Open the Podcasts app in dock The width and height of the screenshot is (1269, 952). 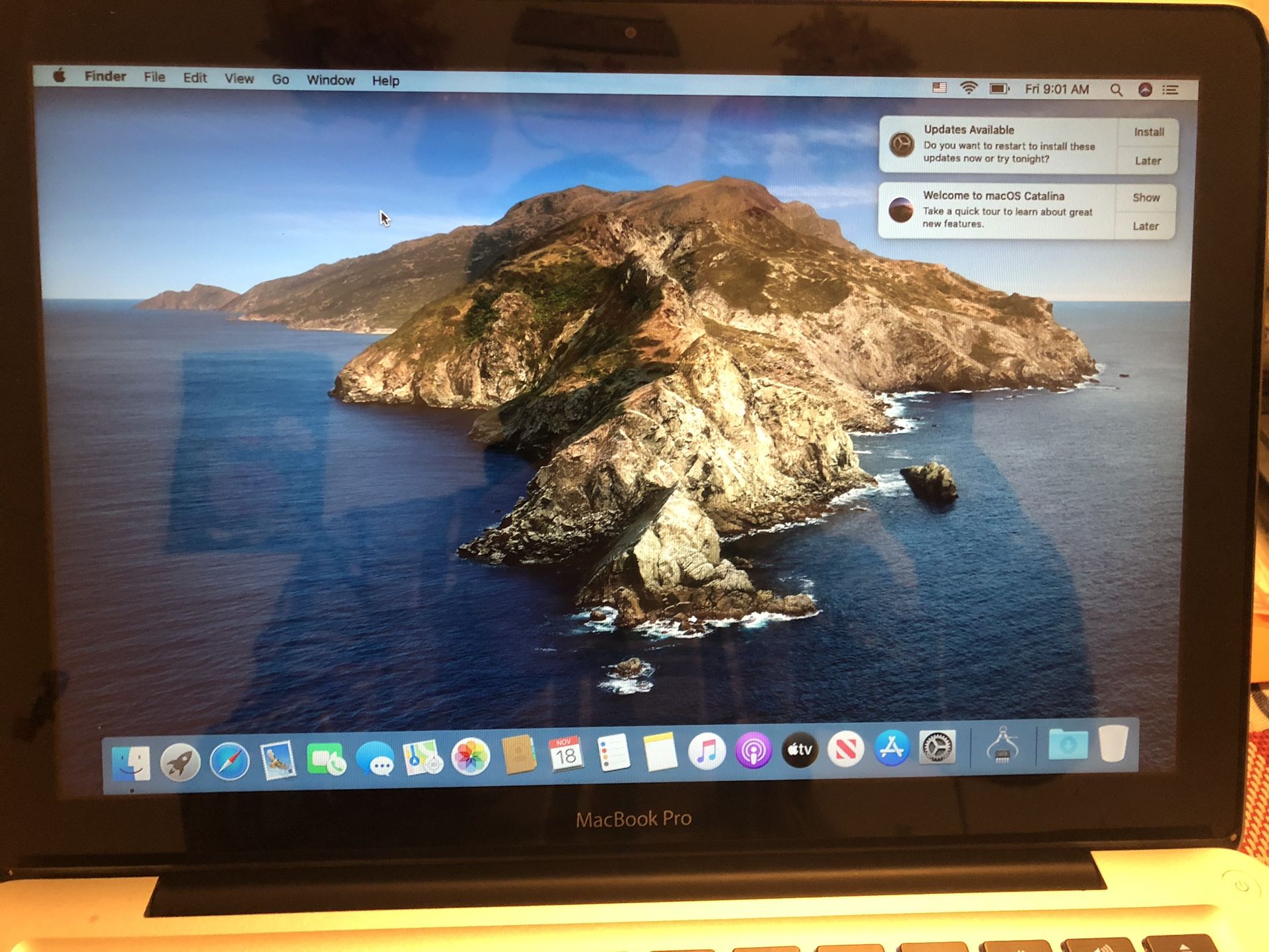click(753, 751)
